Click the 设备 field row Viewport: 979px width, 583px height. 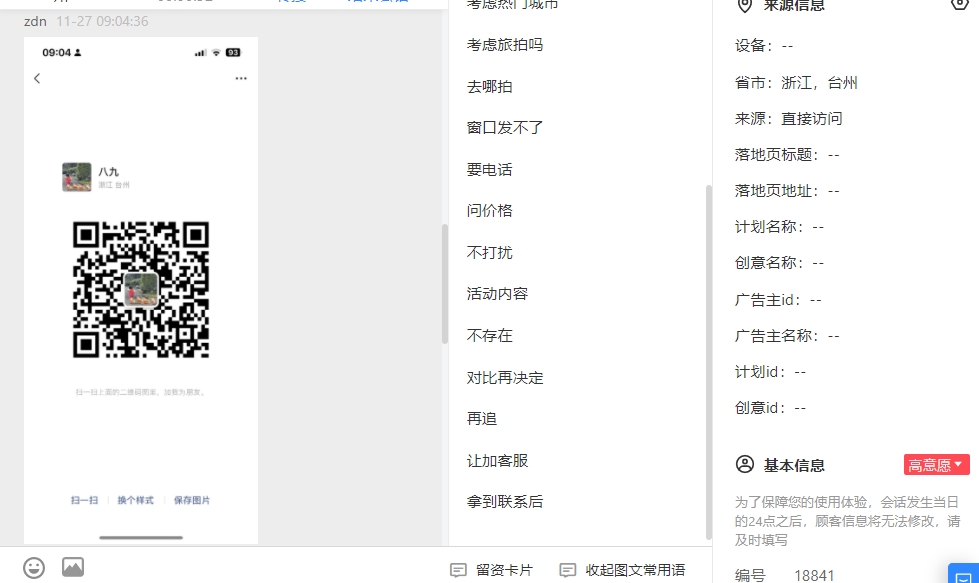[x=764, y=46]
